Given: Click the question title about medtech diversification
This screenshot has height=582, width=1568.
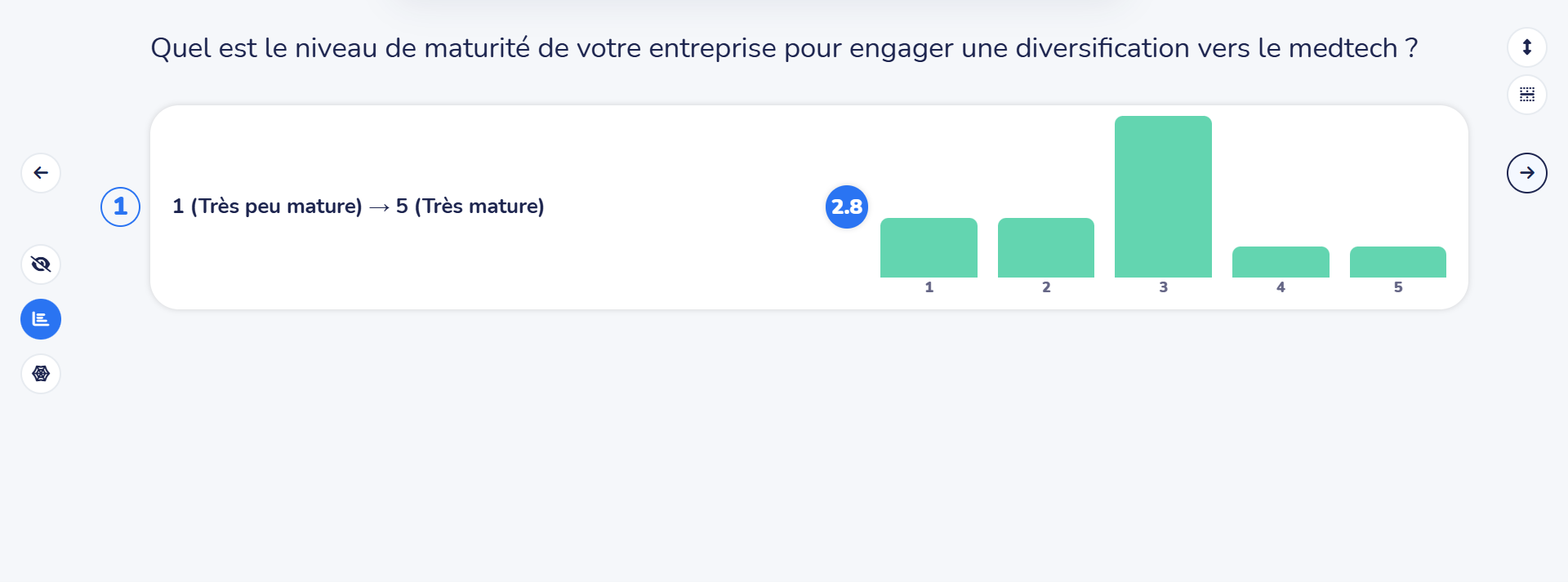Looking at the screenshot, I should 784,48.
